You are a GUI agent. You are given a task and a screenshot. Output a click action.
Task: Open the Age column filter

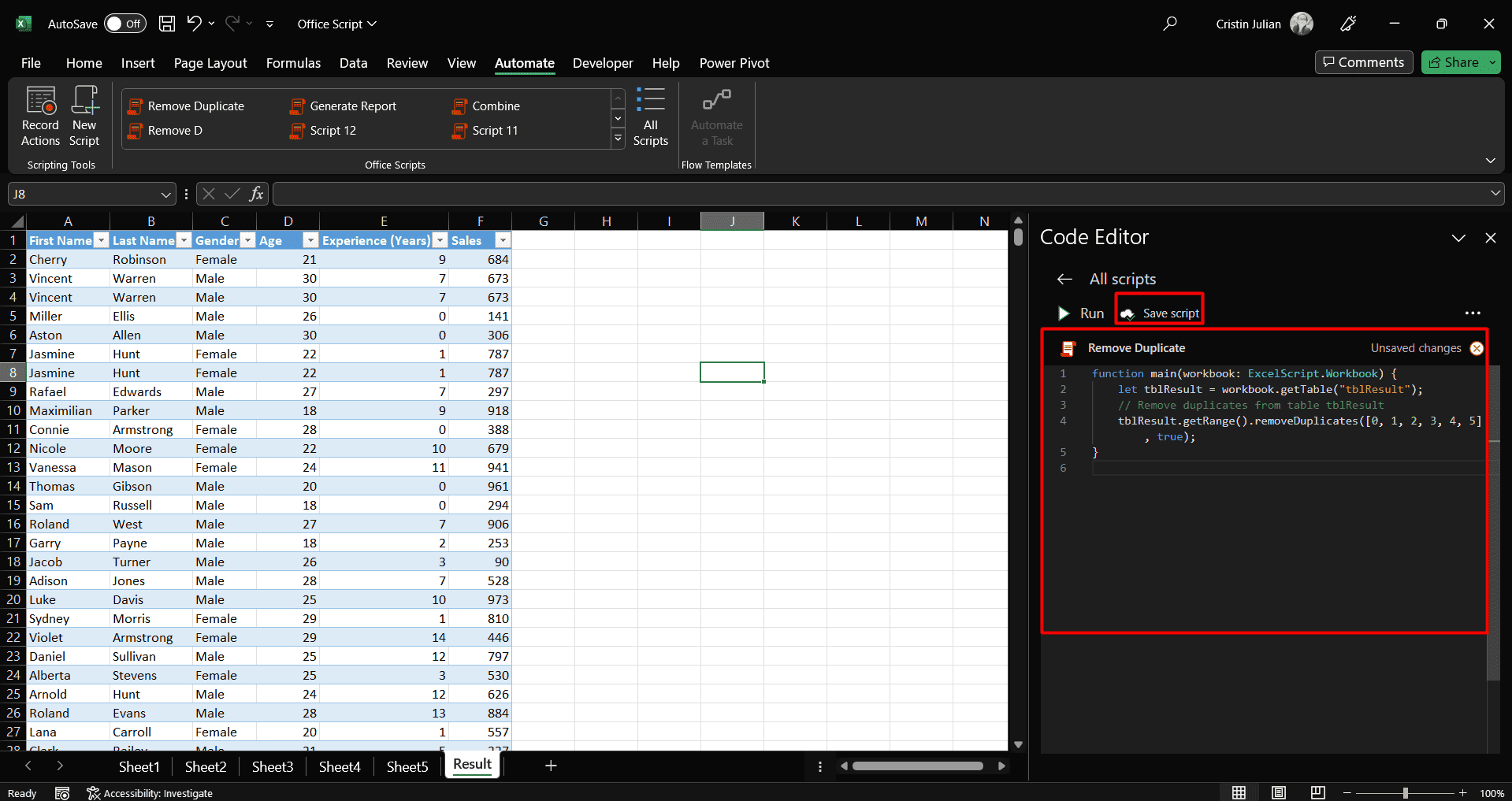point(310,240)
